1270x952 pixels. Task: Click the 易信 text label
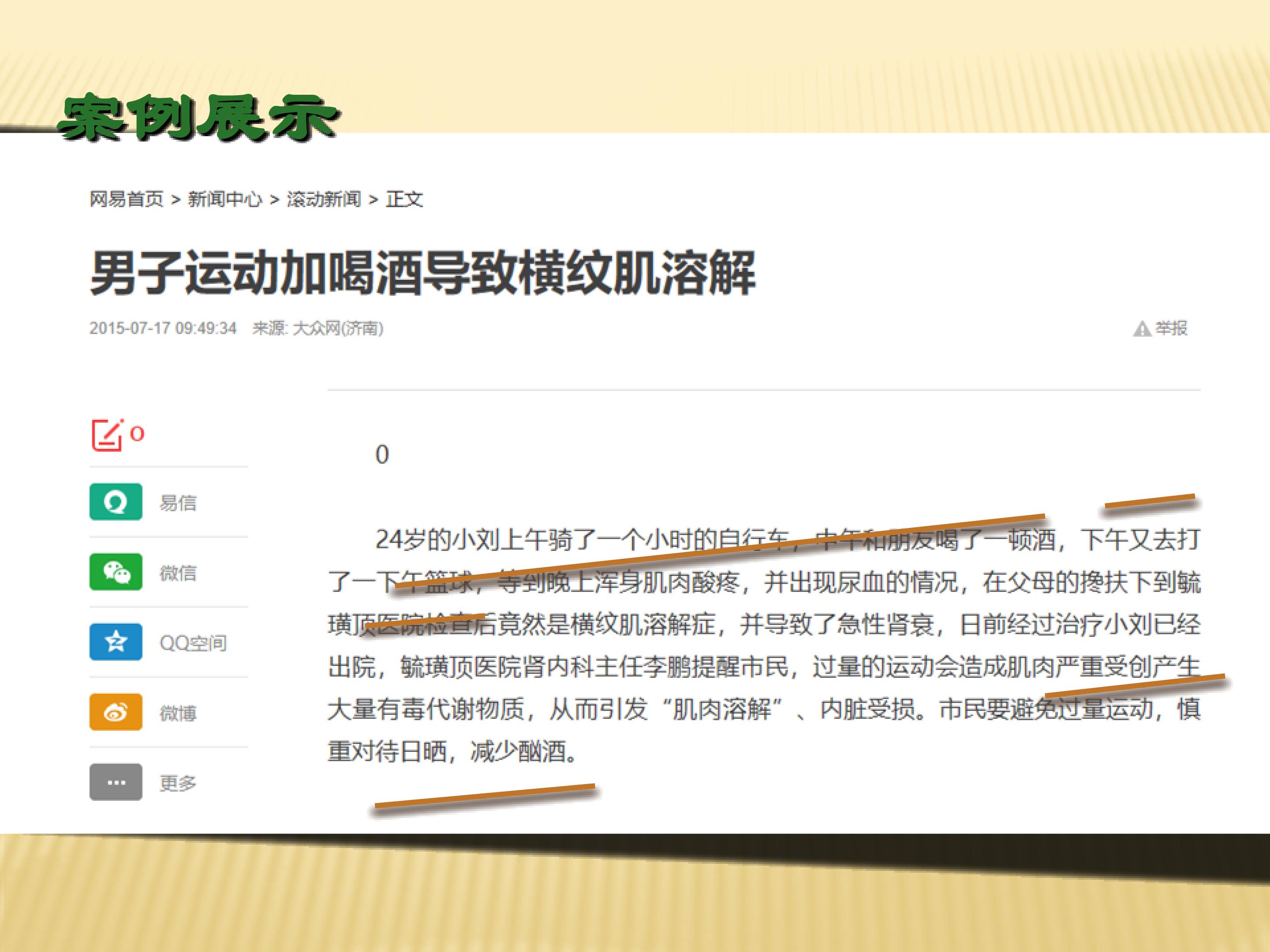[178, 503]
